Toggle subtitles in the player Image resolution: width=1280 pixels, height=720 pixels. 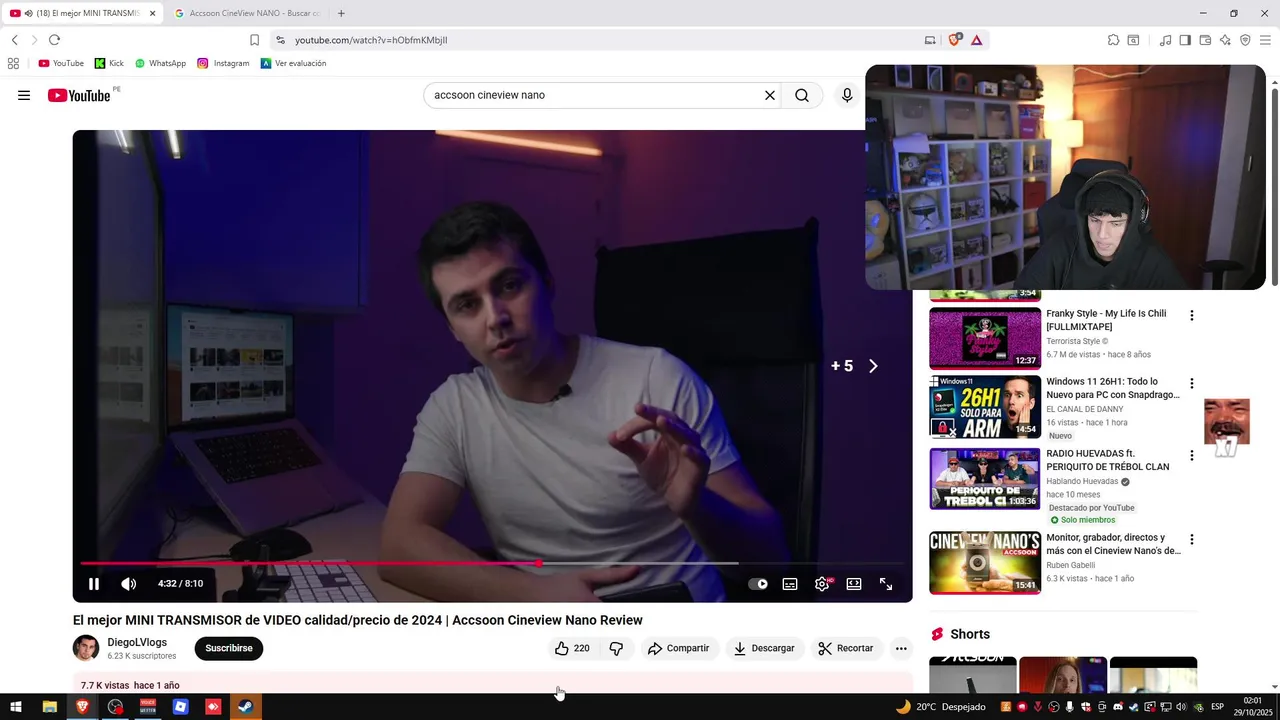(790, 584)
